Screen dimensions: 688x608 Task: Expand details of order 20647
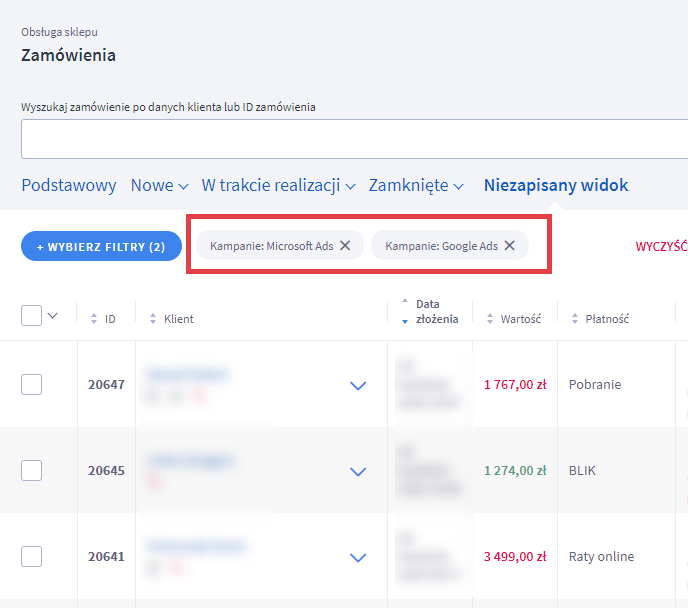358,386
